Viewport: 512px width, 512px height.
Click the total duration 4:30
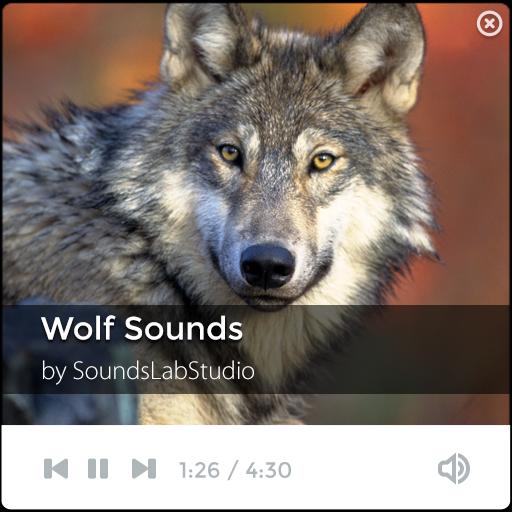pyautogui.click(x=269, y=470)
